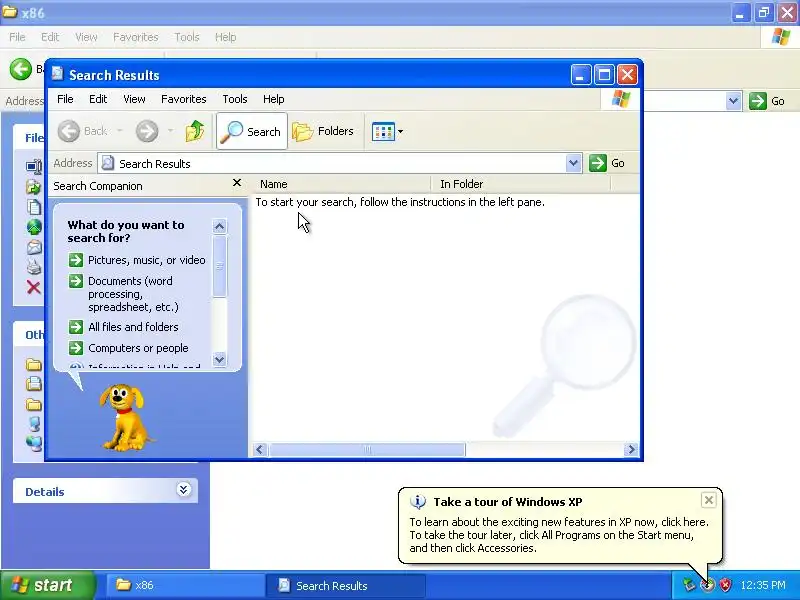Viewport: 800px width, 600px height.
Task: Click the results horizontal scrollbar thumb
Action: coord(367,449)
